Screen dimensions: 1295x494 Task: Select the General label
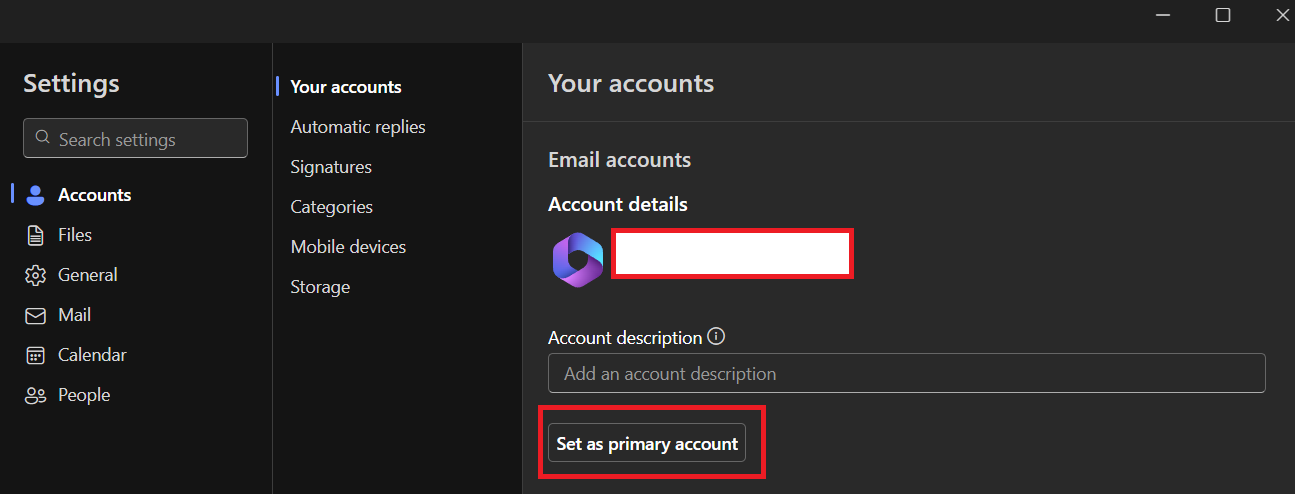88,275
